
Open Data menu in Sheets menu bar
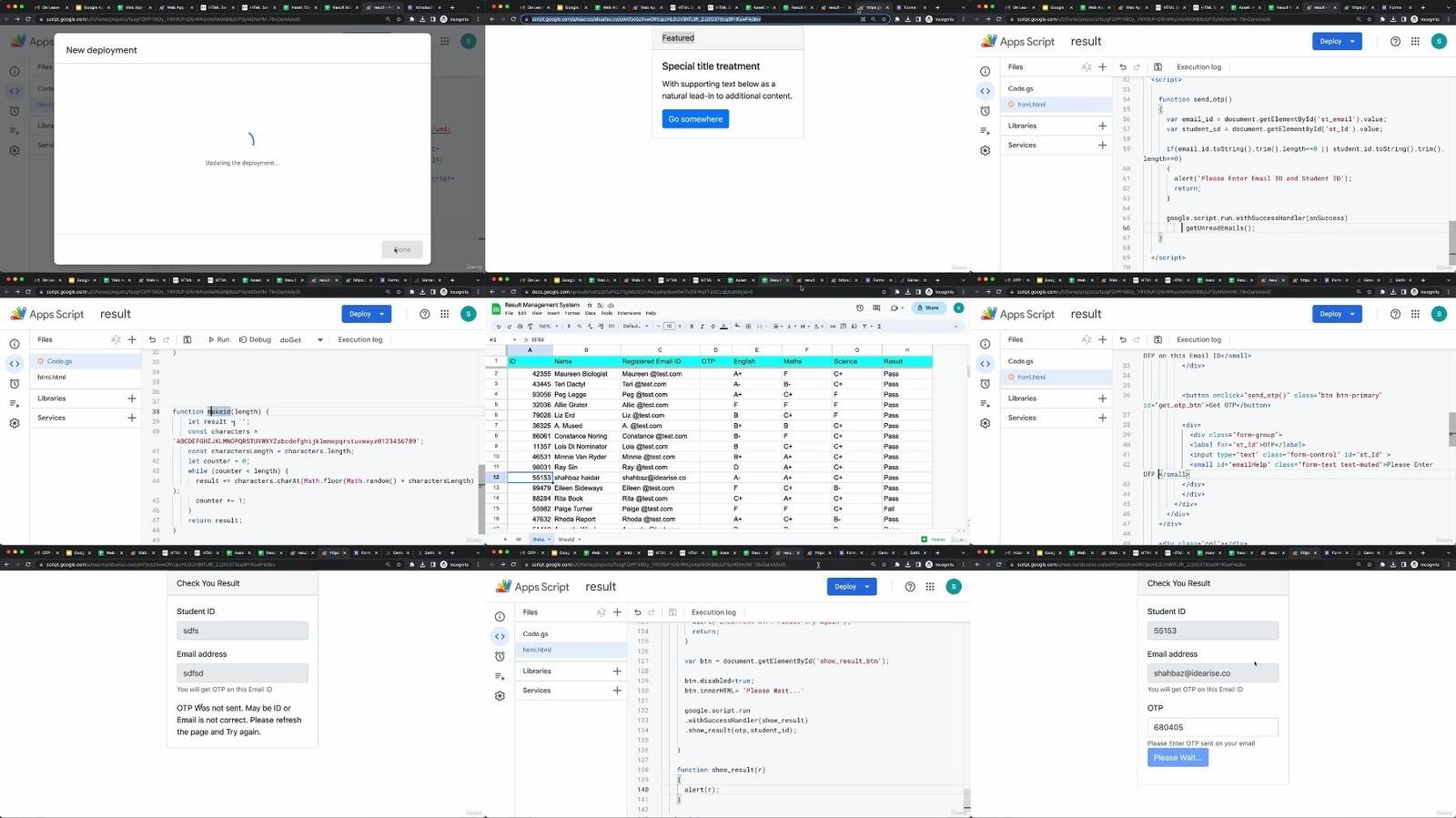click(x=591, y=313)
